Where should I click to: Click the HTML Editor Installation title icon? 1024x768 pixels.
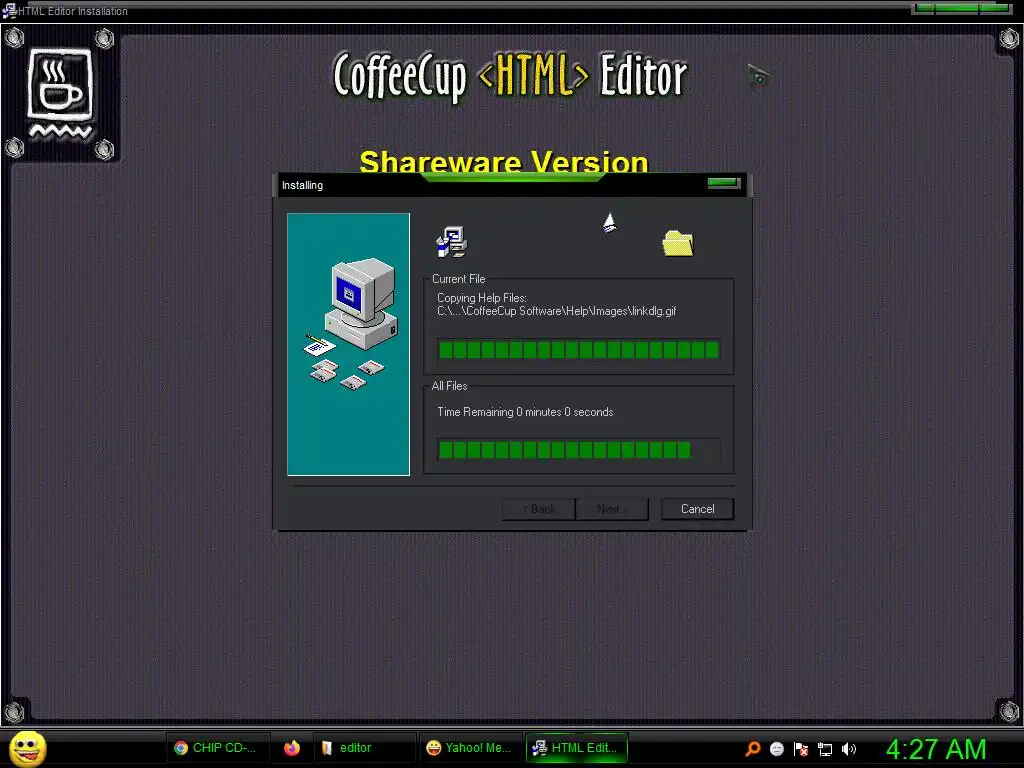tap(9, 11)
